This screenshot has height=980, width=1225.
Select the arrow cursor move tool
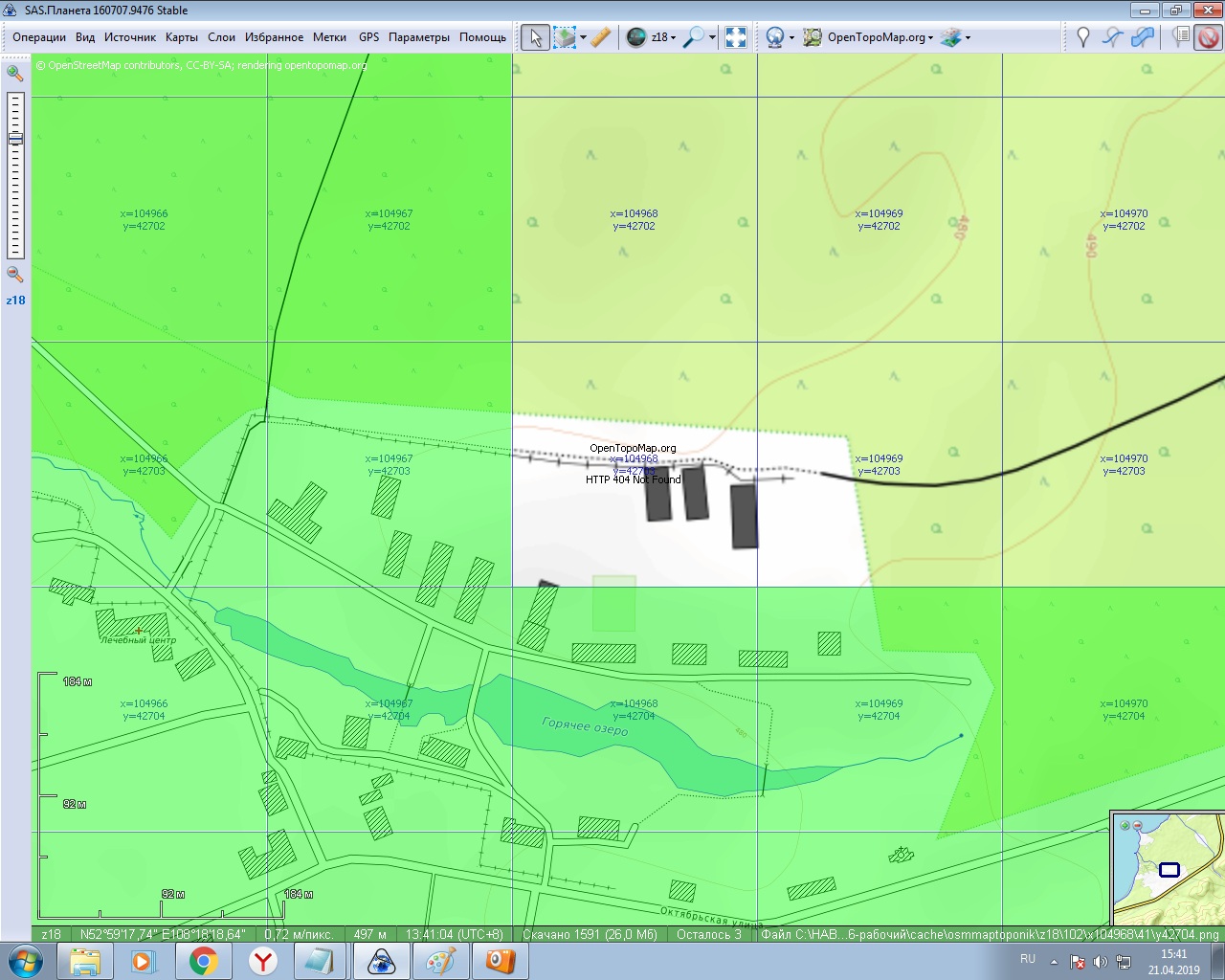pos(535,37)
